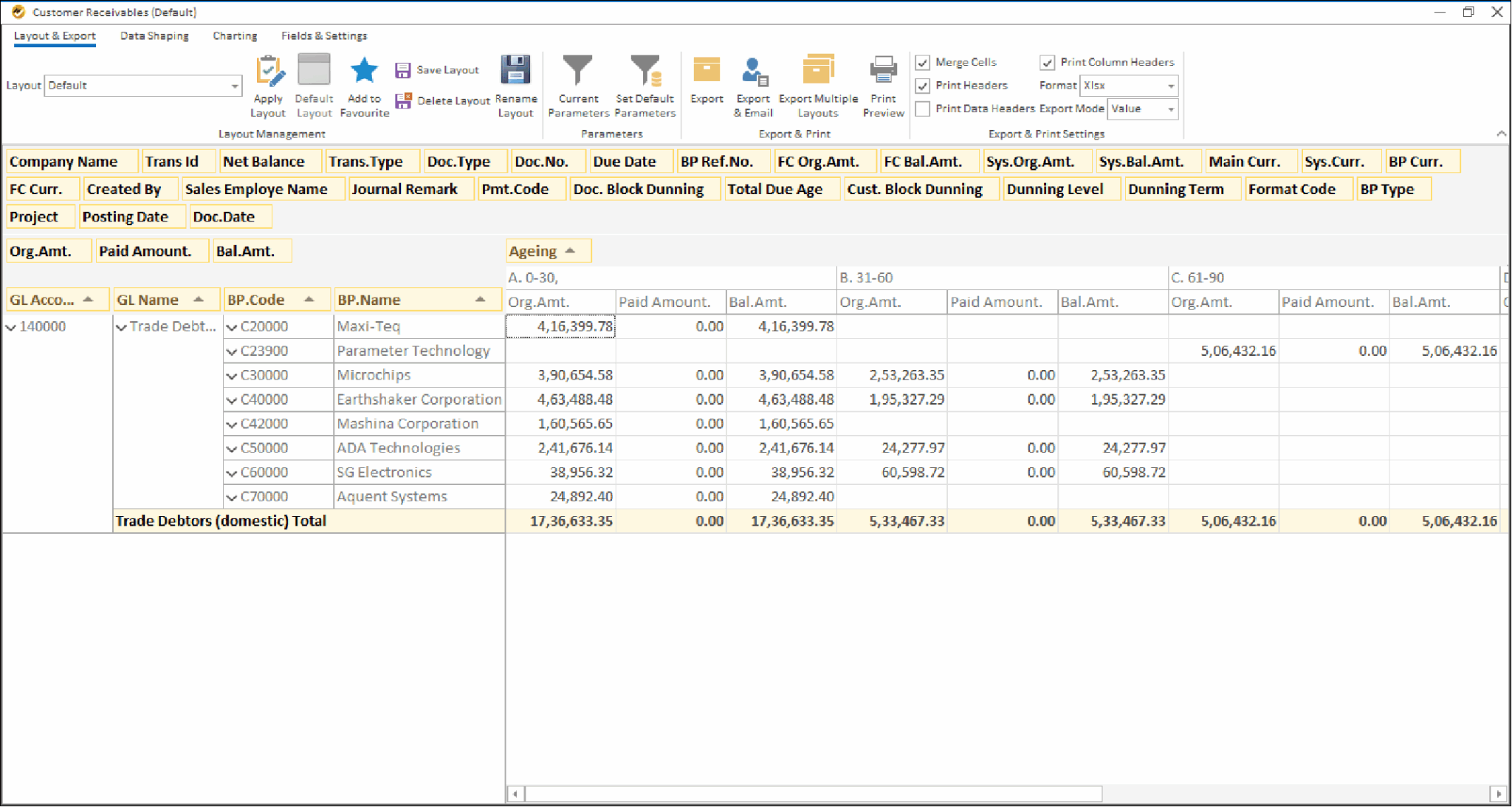The width and height of the screenshot is (1512, 807).
Task: Select the Export & Email icon
Action: [x=752, y=71]
